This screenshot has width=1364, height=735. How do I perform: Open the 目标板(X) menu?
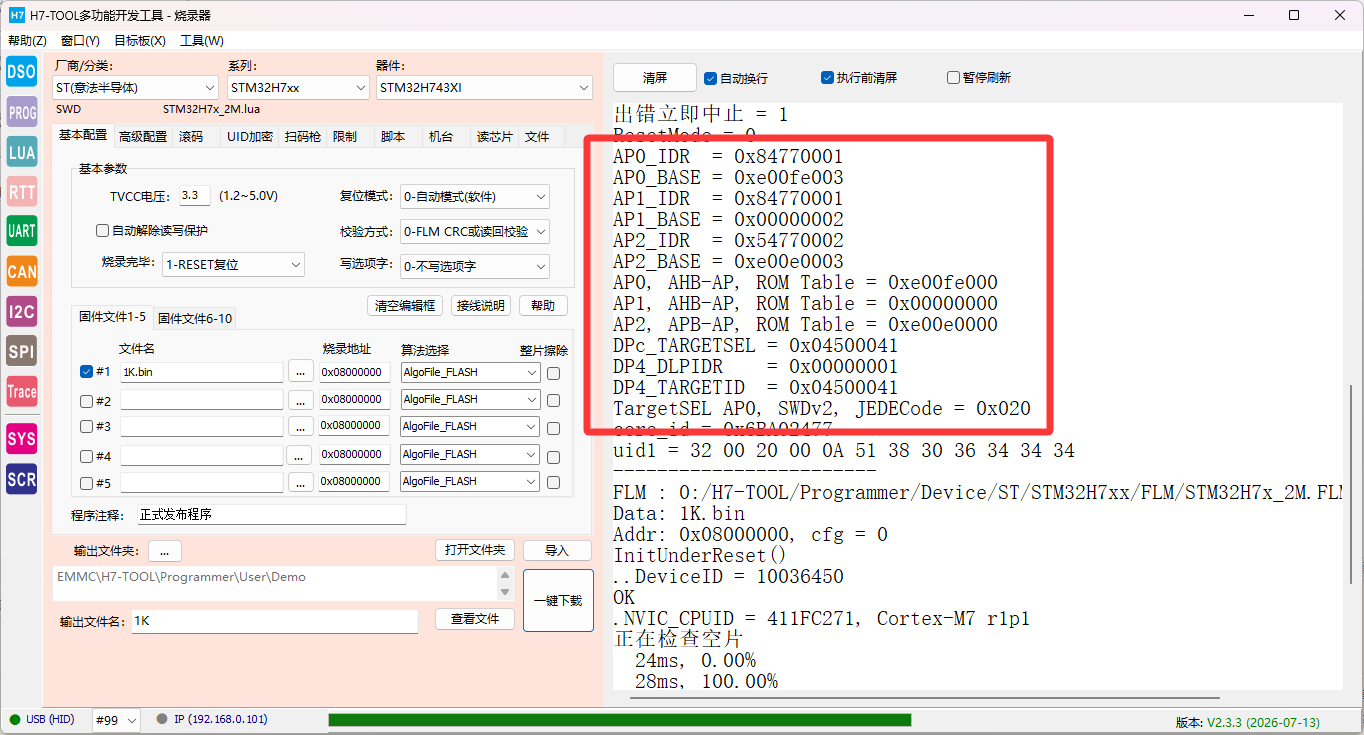(x=140, y=41)
